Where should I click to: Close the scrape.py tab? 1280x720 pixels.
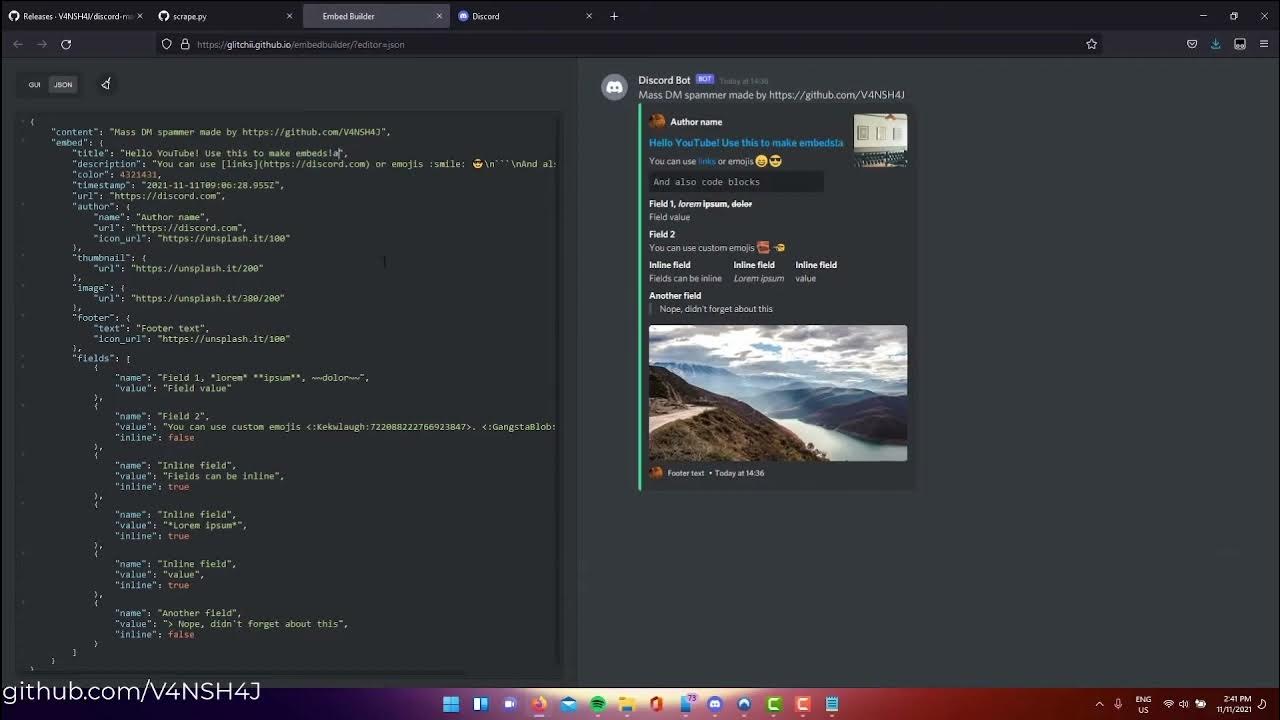tap(290, 16)
